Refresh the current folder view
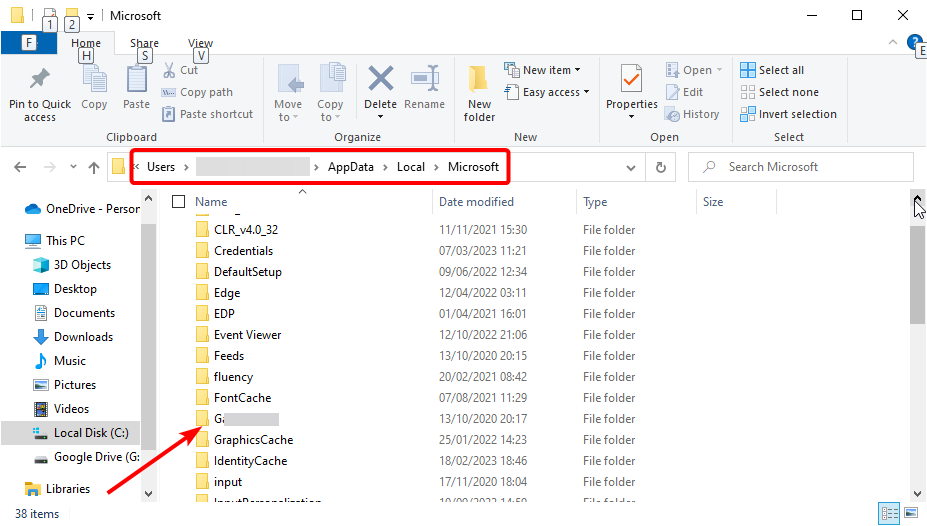 tap(661, 167)
